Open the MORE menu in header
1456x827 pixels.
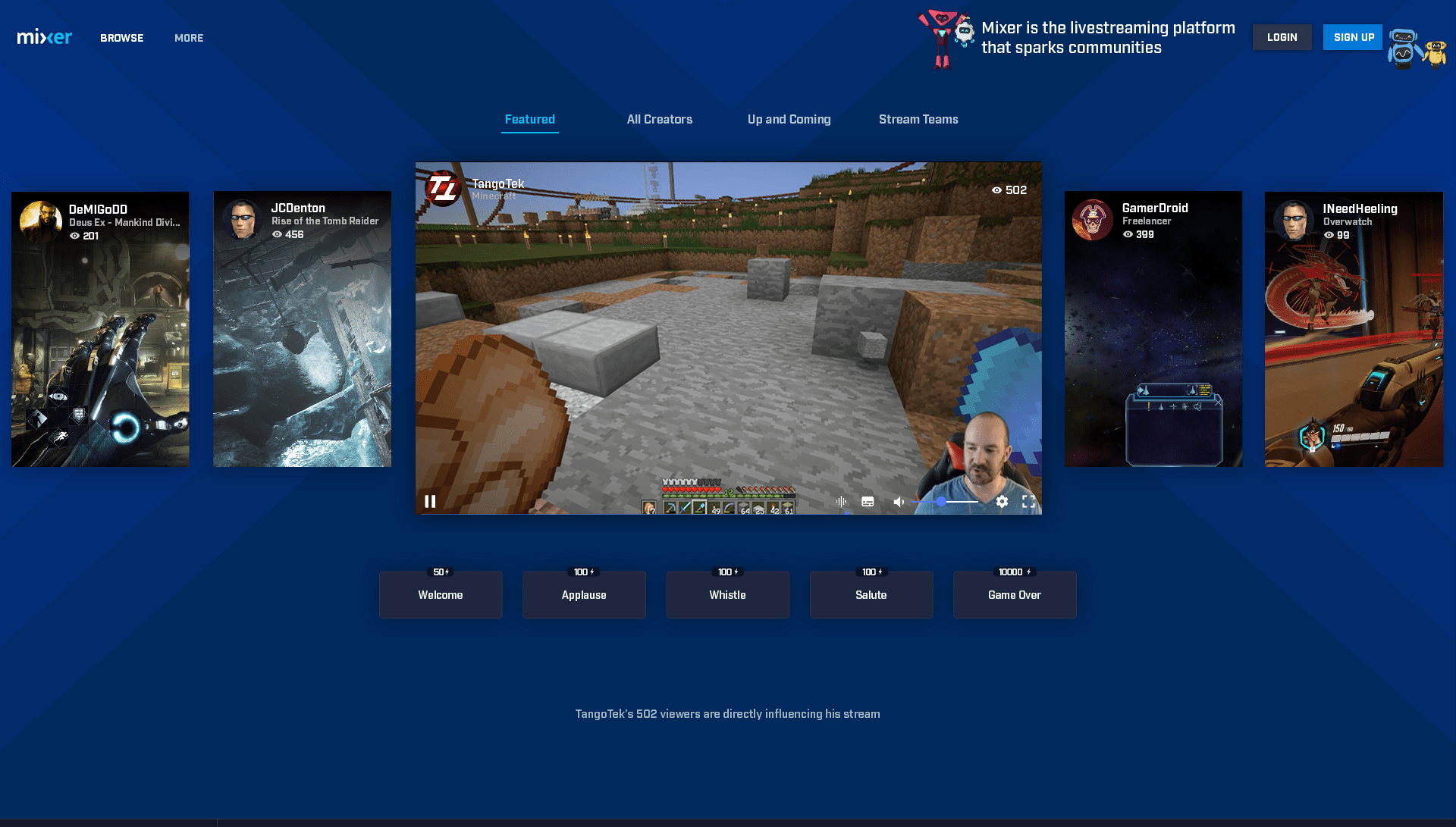tap(189, 38)
